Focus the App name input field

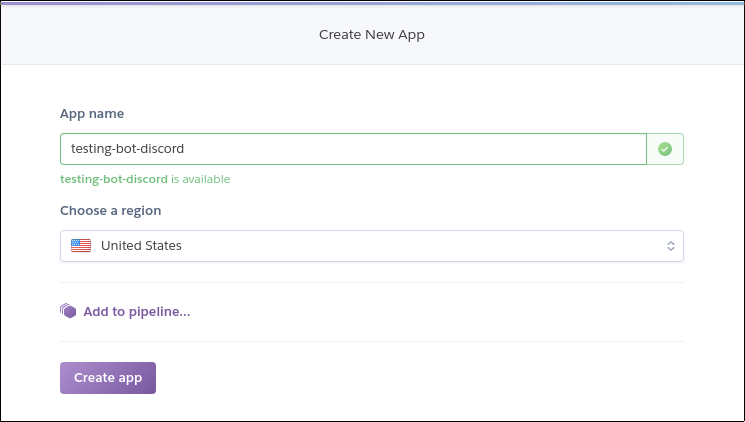point(353,149)
